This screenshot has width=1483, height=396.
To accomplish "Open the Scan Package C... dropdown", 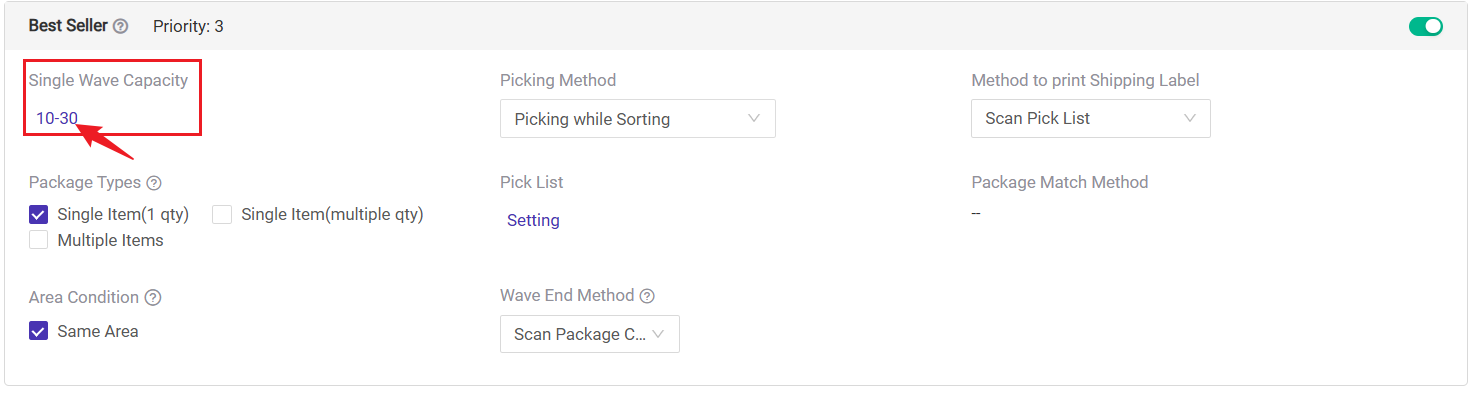I will [x=590, y=334].
